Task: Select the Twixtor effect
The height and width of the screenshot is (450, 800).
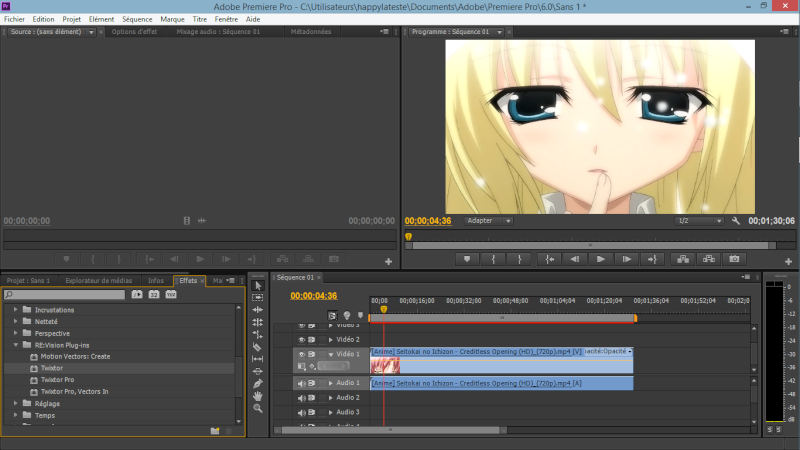Action: tap(52, 368)
